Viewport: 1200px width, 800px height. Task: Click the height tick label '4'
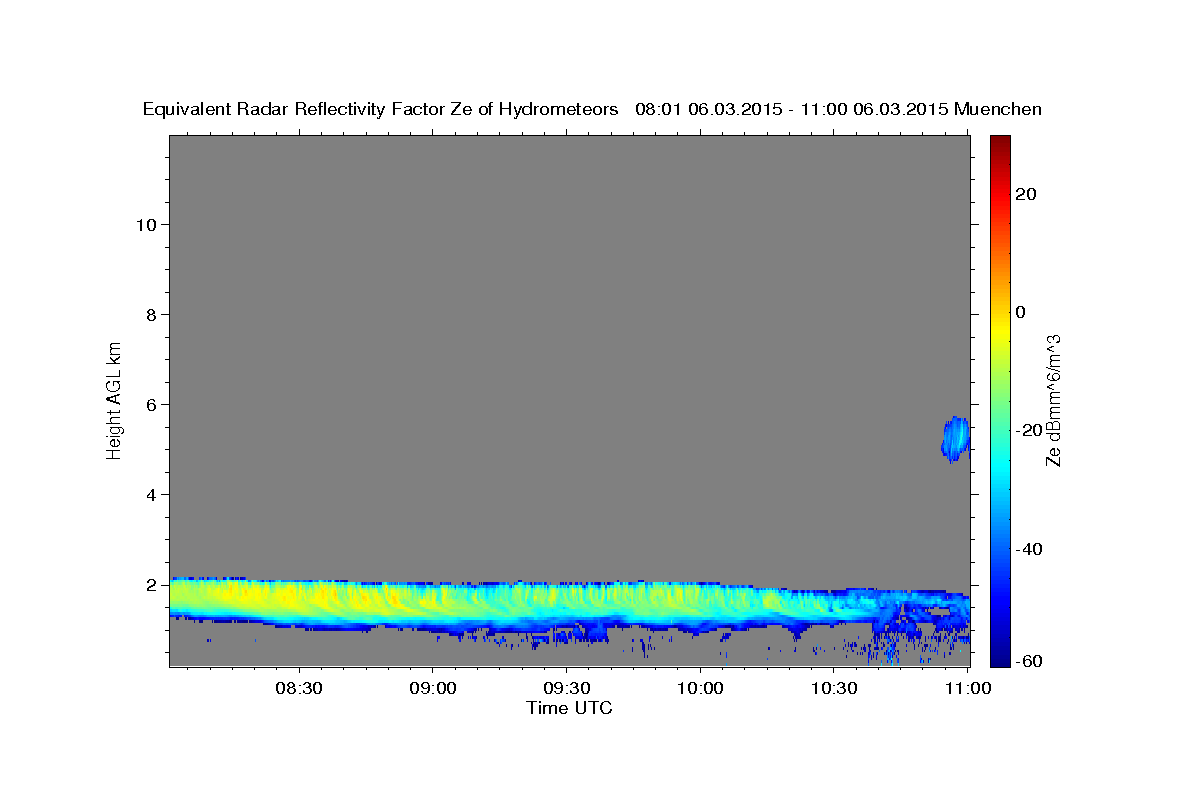(x=149, y=494)
